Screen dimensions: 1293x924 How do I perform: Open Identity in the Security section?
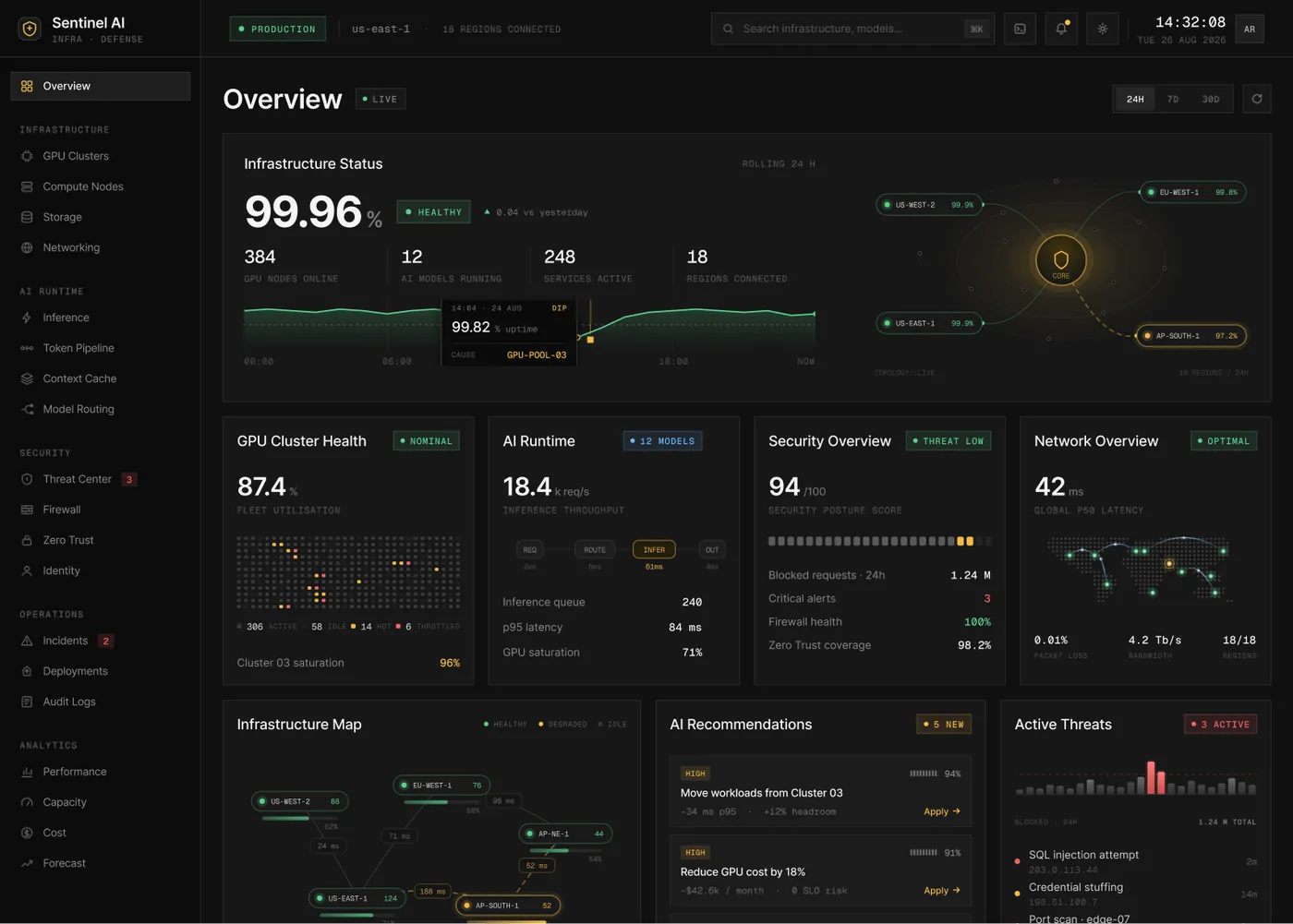tap(100, 570)
